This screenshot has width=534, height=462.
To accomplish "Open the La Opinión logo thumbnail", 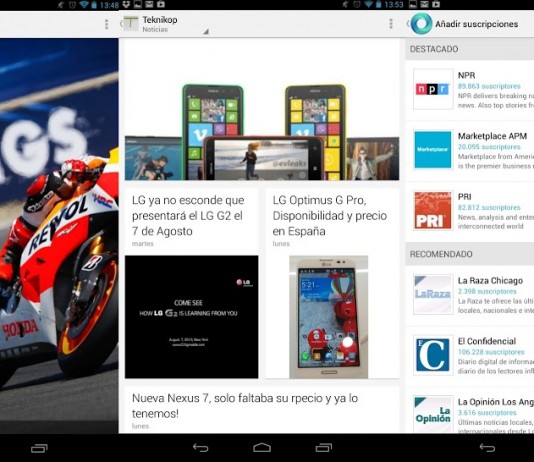I will pyautogui.click(x=433, y=414).
